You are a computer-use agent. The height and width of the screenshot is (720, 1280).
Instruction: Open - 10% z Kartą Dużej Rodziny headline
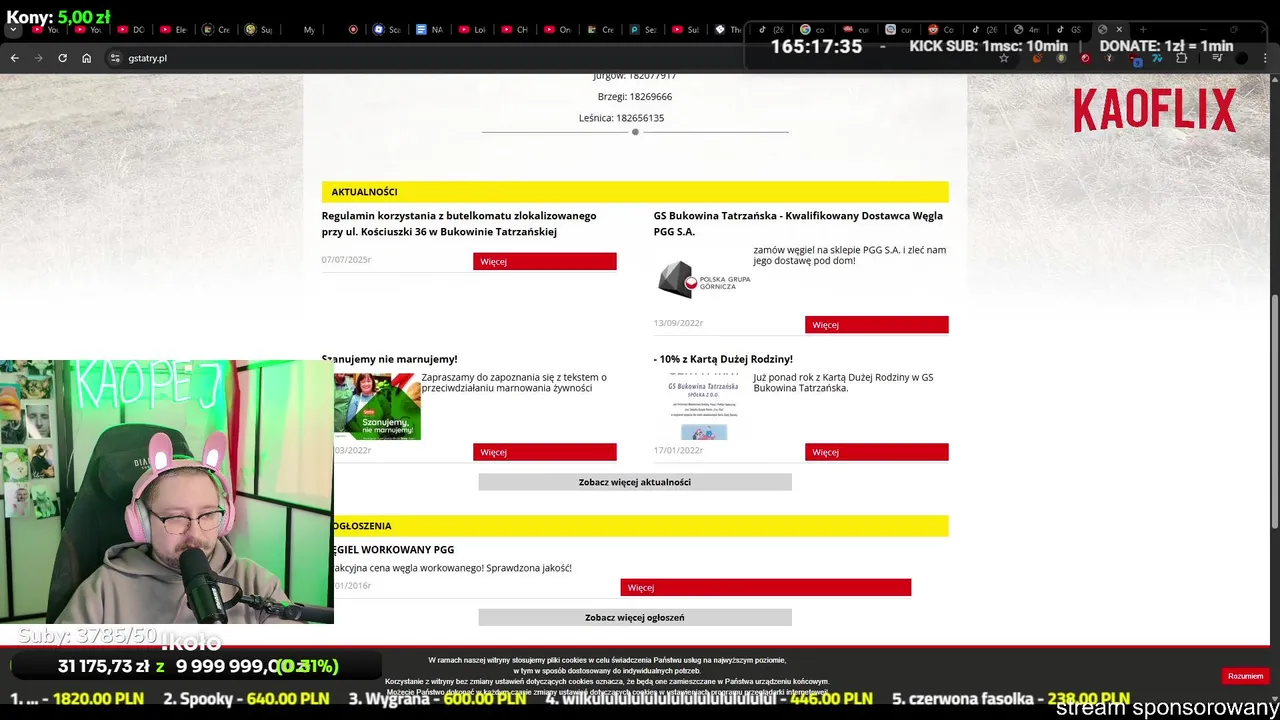coord(723,359)
